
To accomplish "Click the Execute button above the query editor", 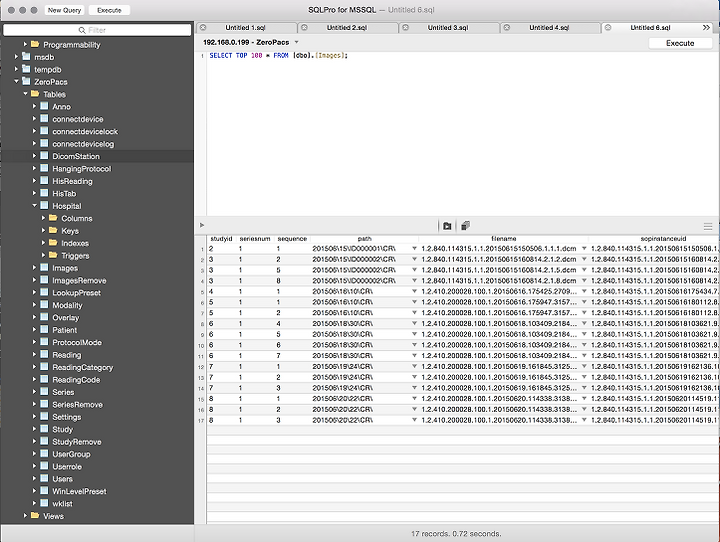I will [x=680, y=43].
